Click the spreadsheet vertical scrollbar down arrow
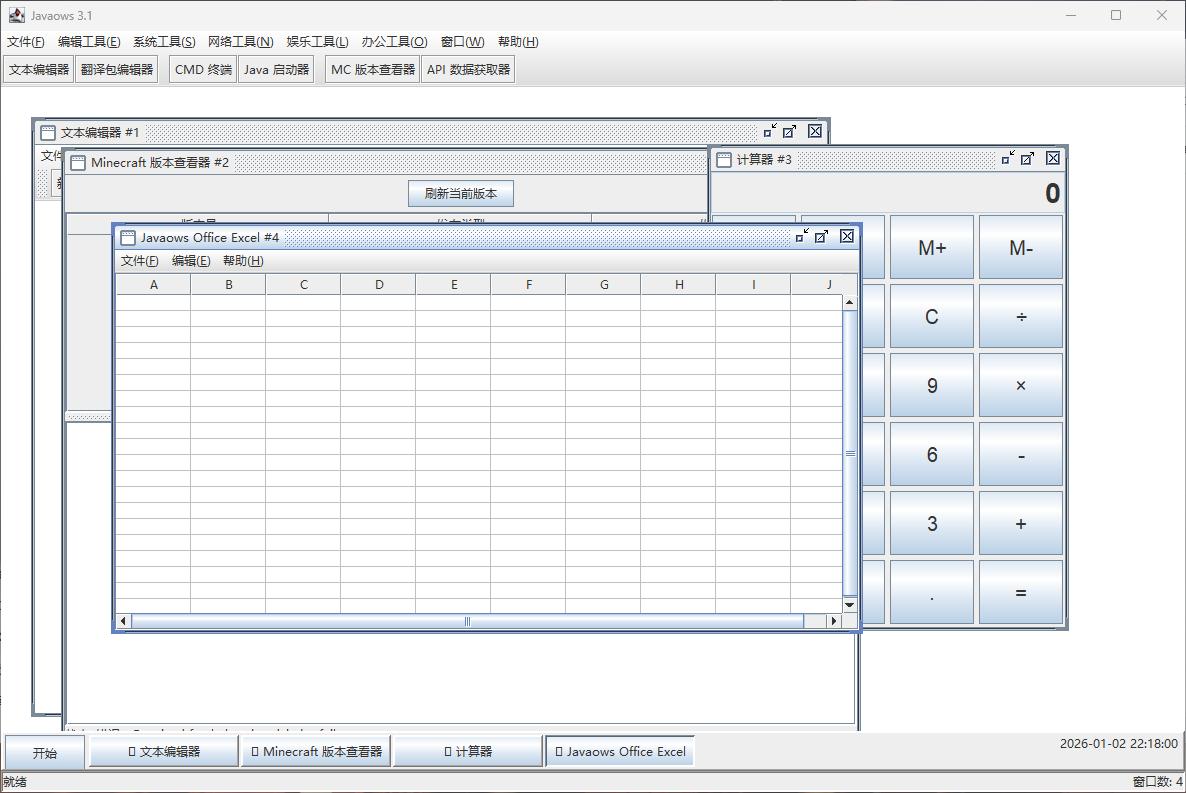1186x793 pixels. (x=850, y=604)
